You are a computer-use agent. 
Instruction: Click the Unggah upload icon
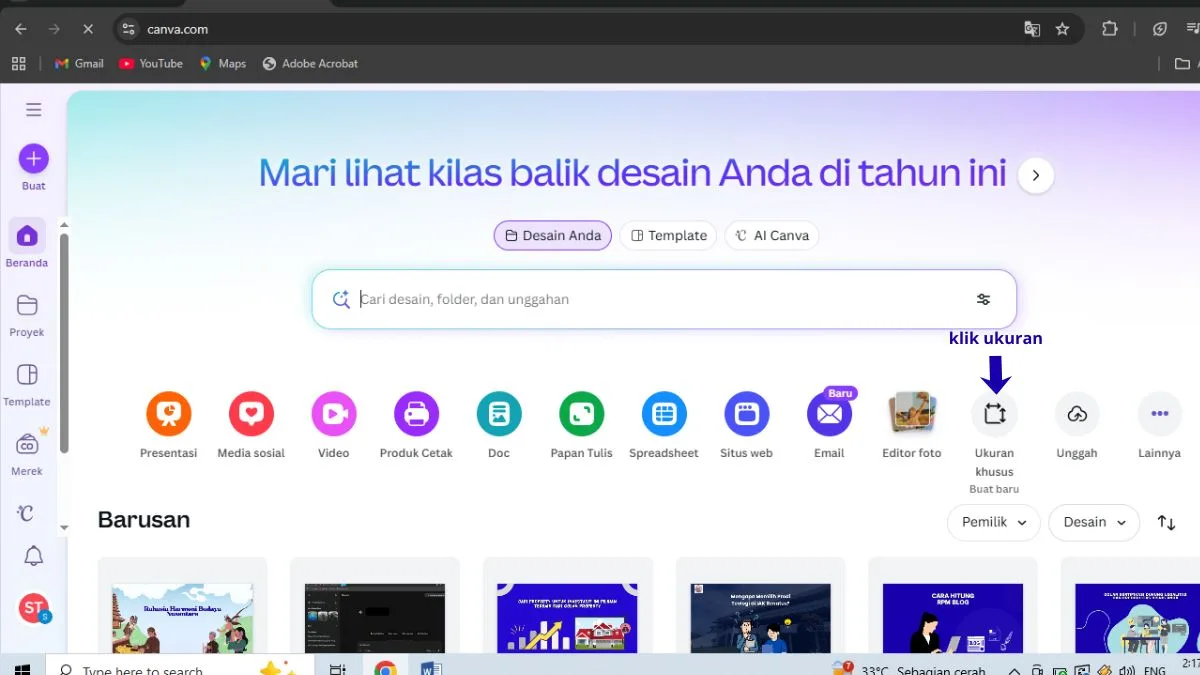(x=1077, y=414)
